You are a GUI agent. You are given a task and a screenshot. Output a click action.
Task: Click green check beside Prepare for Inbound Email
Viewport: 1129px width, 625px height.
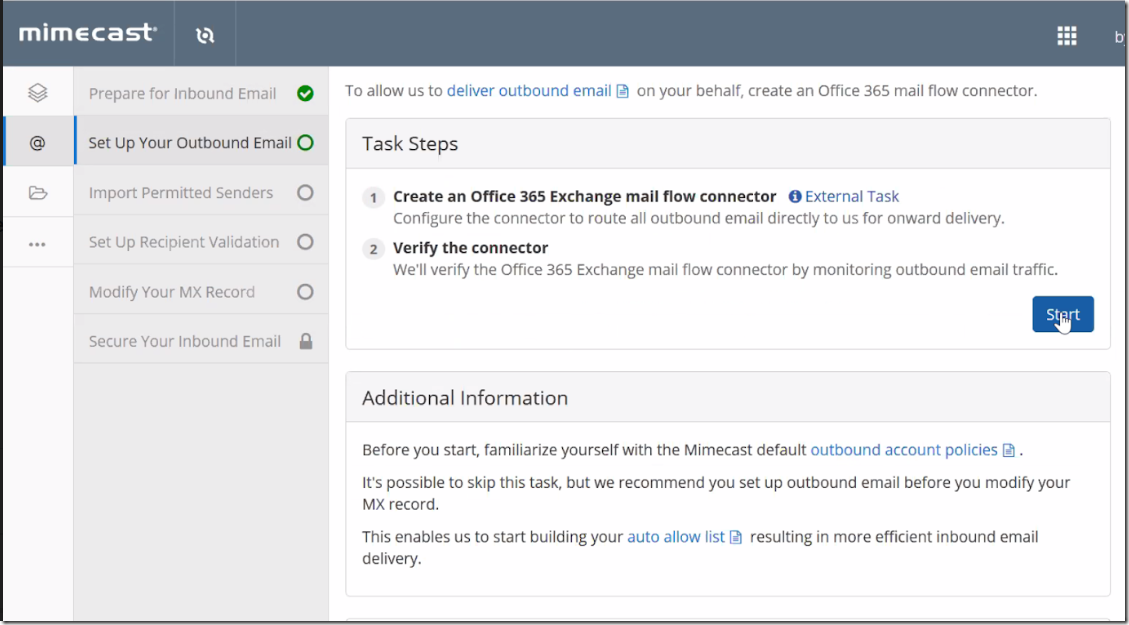pos(305,93)
